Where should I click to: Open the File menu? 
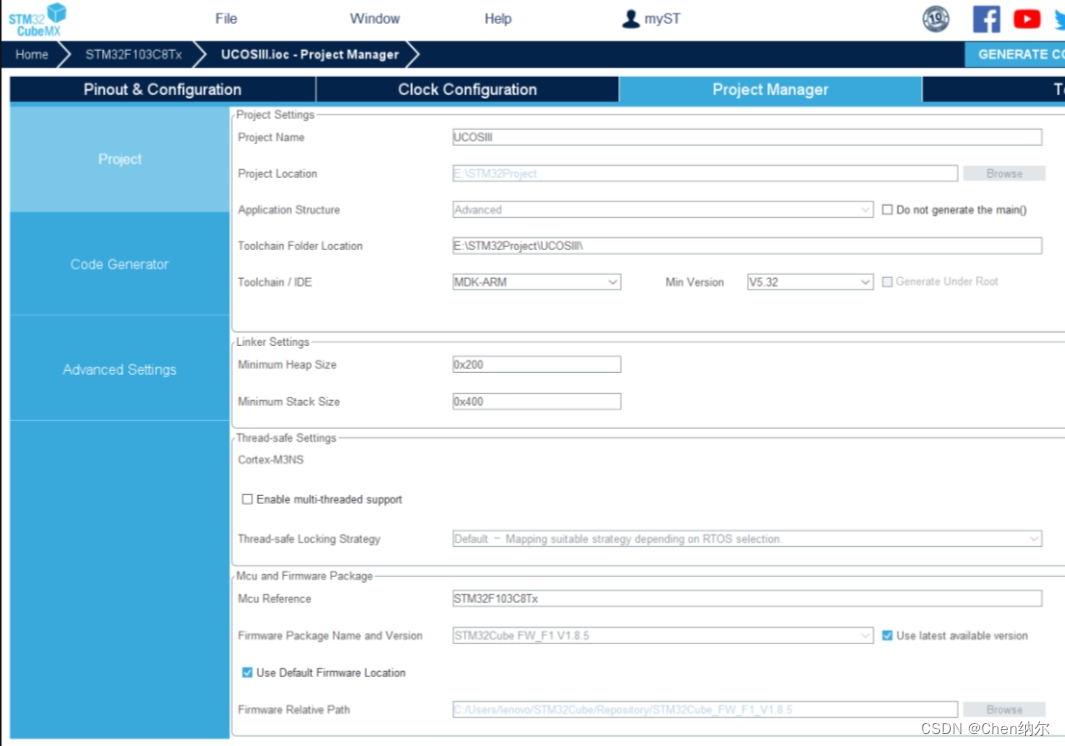click(x=226, y=19)
